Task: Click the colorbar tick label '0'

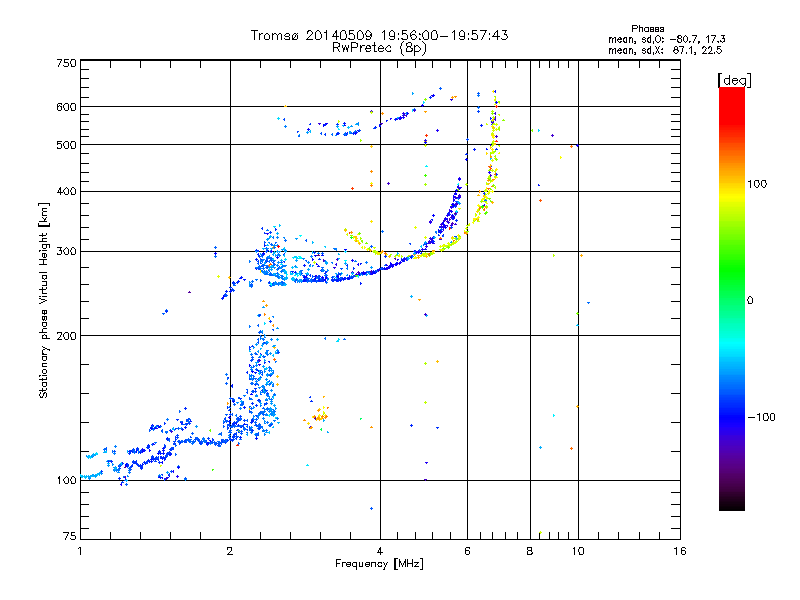Action: 750,301
